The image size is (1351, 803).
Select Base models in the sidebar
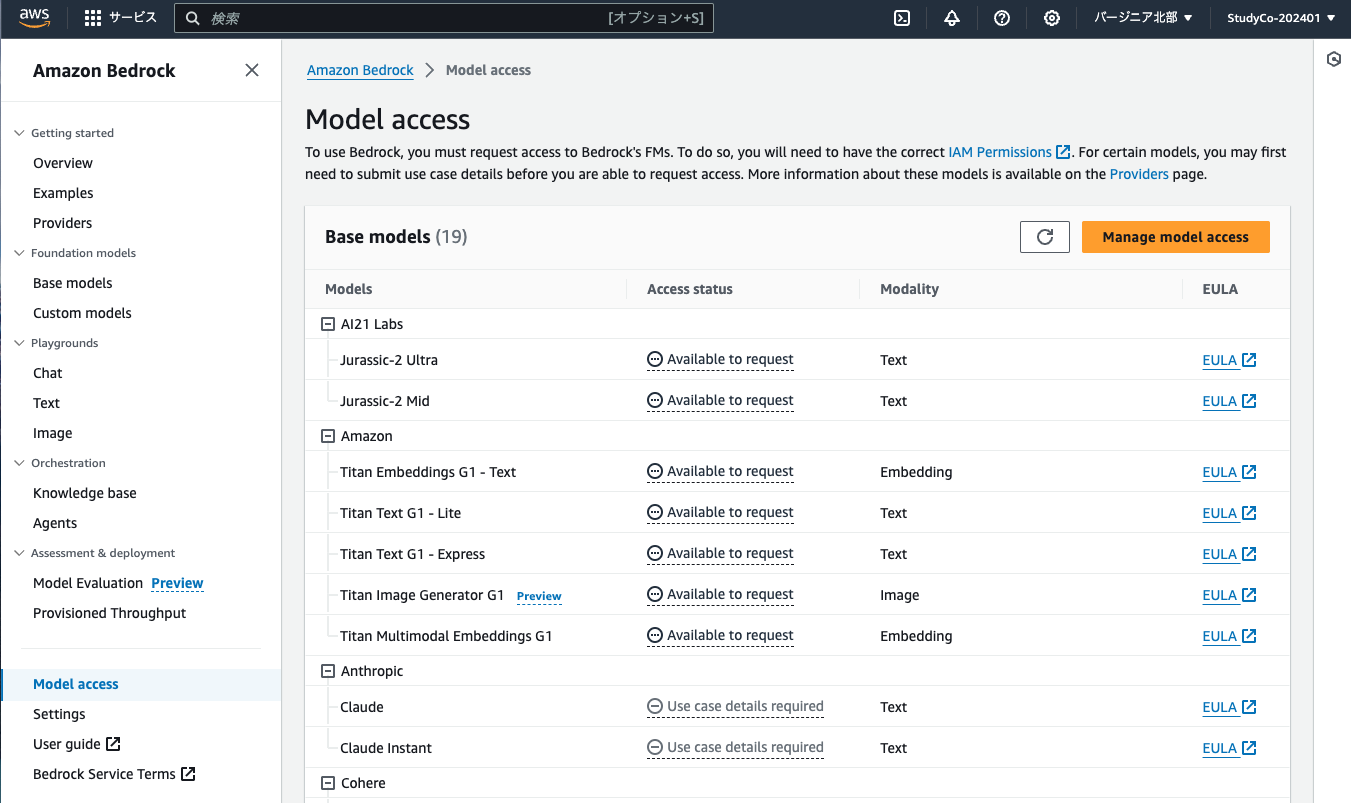pyautogui.click(x=73, y=282)
